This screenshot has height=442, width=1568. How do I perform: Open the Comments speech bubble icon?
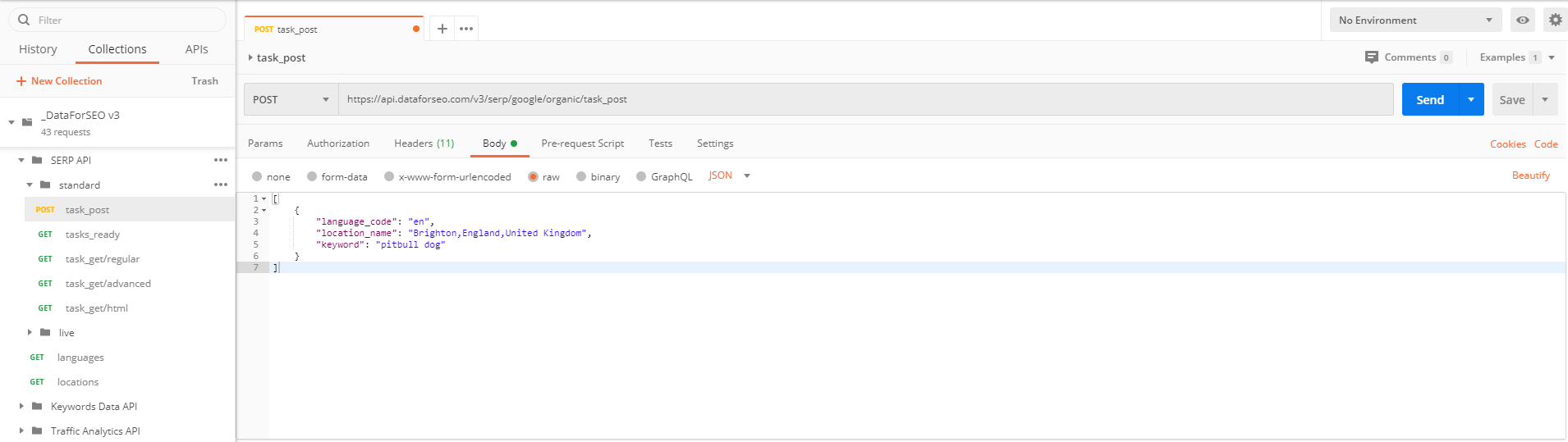tap(1371, 57)
